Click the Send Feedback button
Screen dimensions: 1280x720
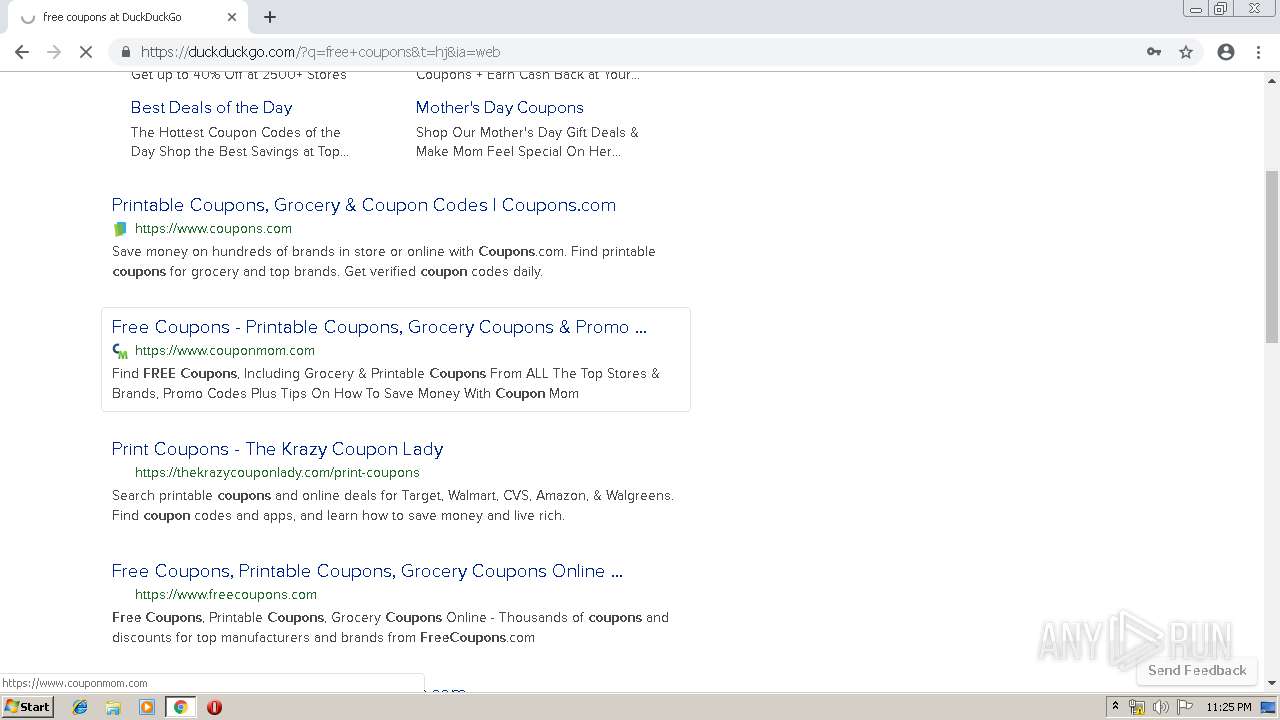[x=1197, y=670]
